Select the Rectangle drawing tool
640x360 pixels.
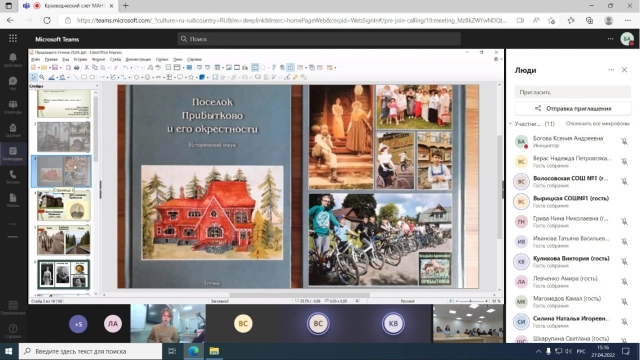[x=84, y=77]
